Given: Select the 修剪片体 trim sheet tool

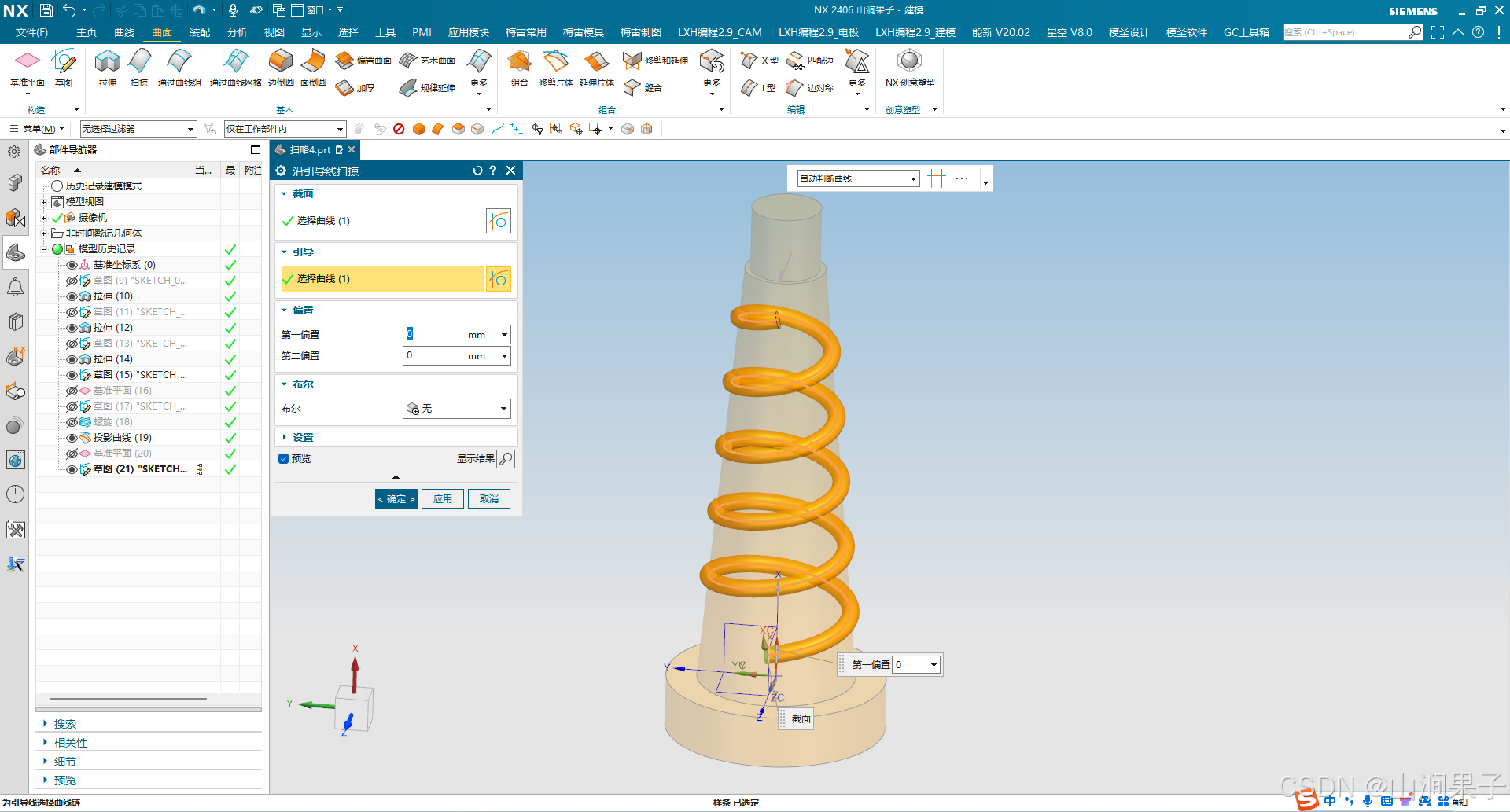Looking at the screenshot, I should (x=555, y=68).
